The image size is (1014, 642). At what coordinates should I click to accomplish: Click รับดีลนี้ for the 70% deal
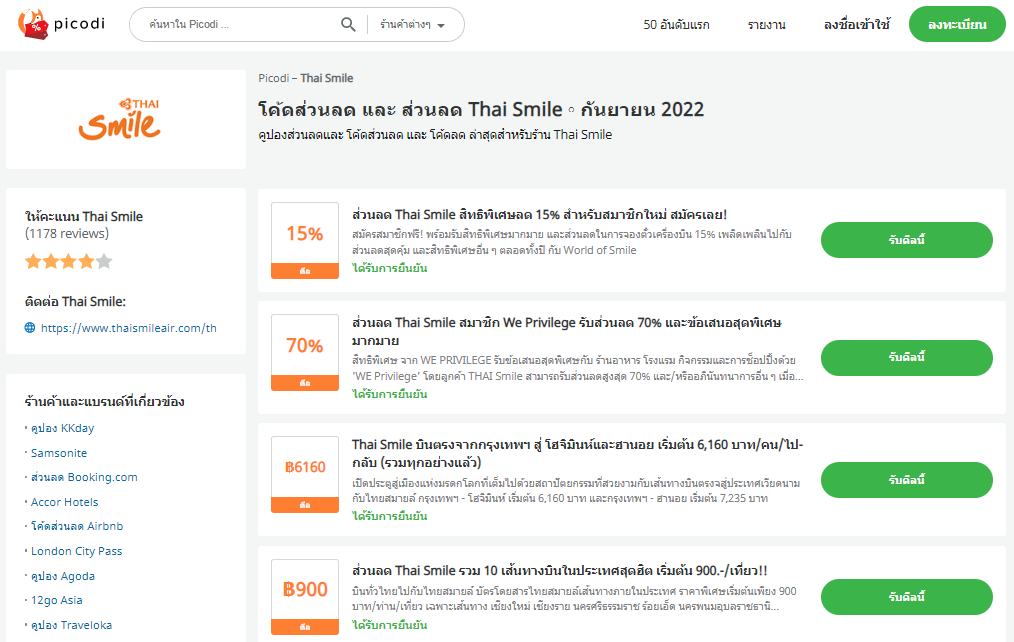point(907,358)
